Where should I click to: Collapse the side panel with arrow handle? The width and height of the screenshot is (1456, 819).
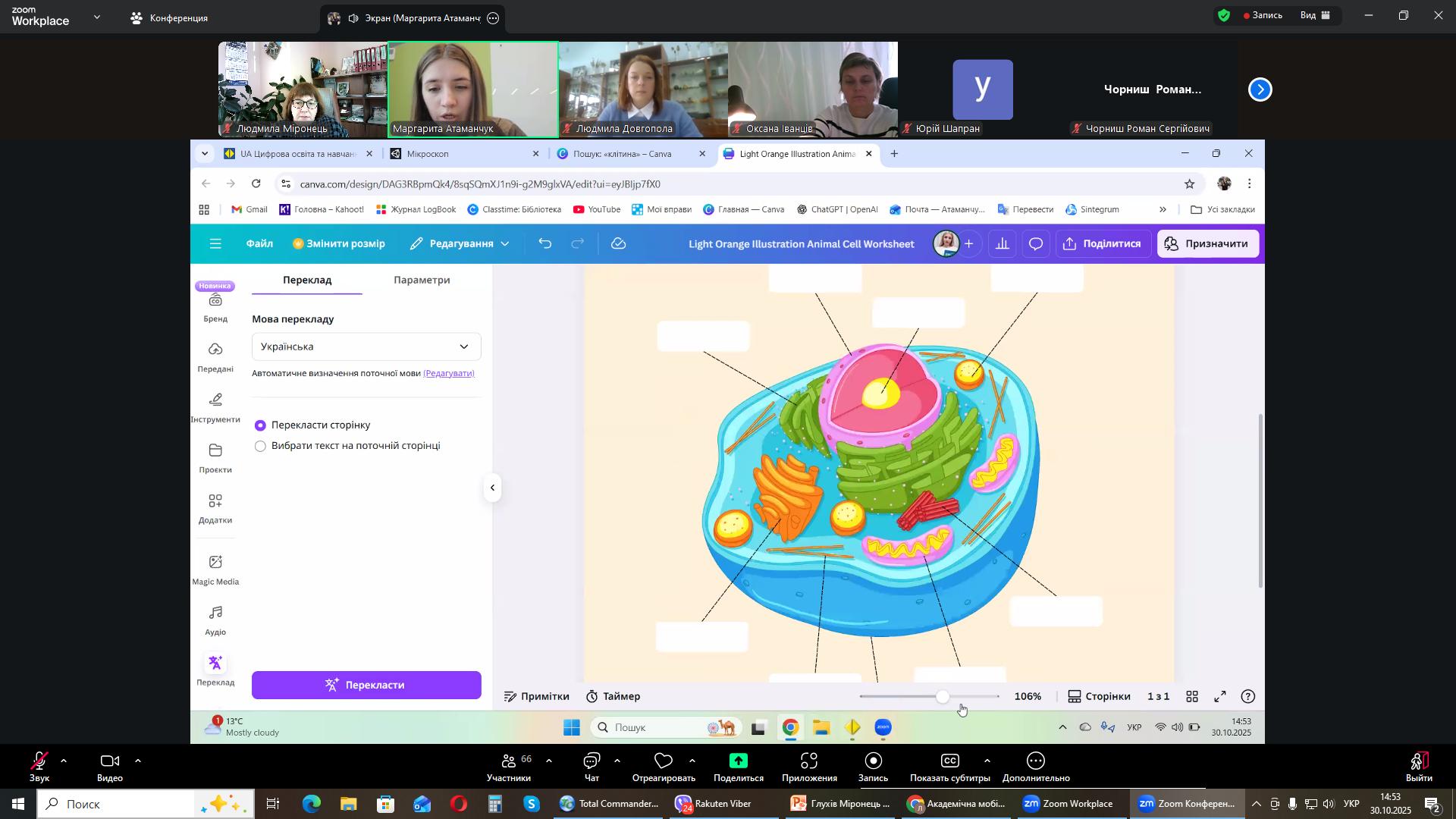(492, 488)
